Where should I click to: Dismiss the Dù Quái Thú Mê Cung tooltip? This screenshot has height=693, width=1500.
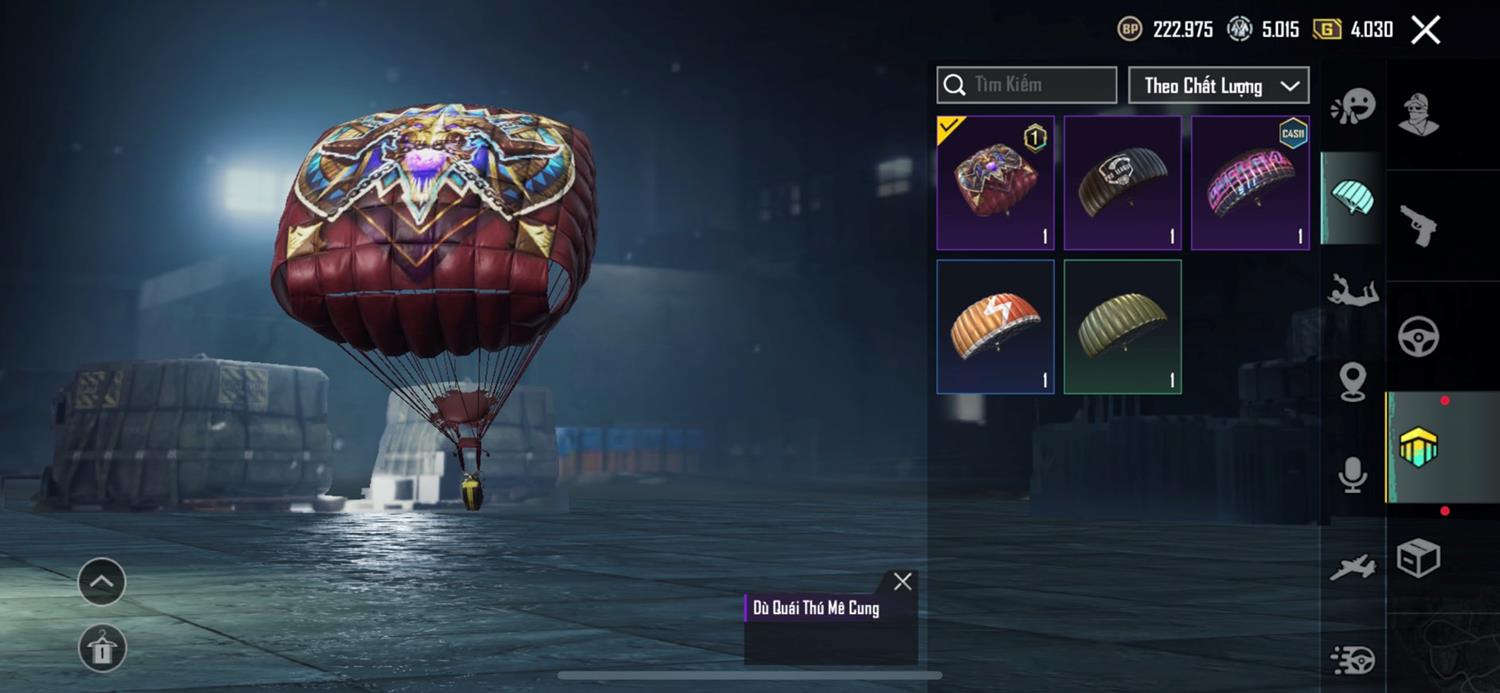(902, 582)
